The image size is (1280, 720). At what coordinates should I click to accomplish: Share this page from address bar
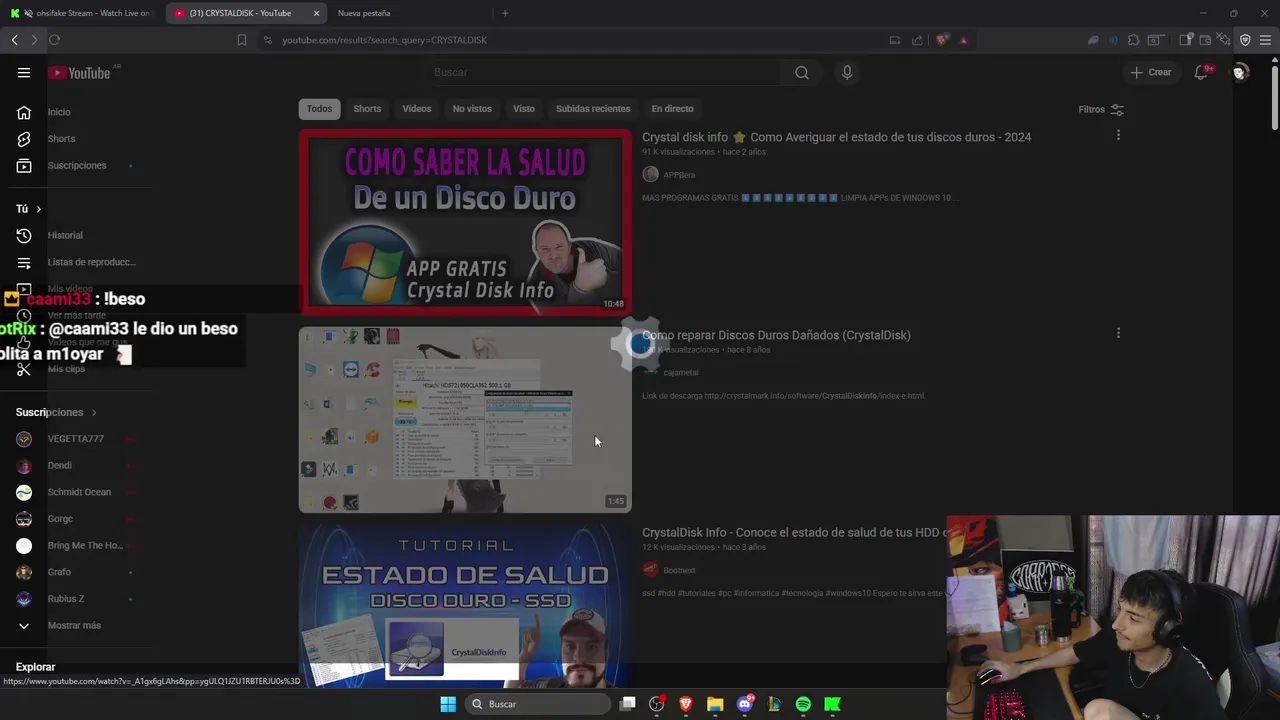tap(917, 40)
